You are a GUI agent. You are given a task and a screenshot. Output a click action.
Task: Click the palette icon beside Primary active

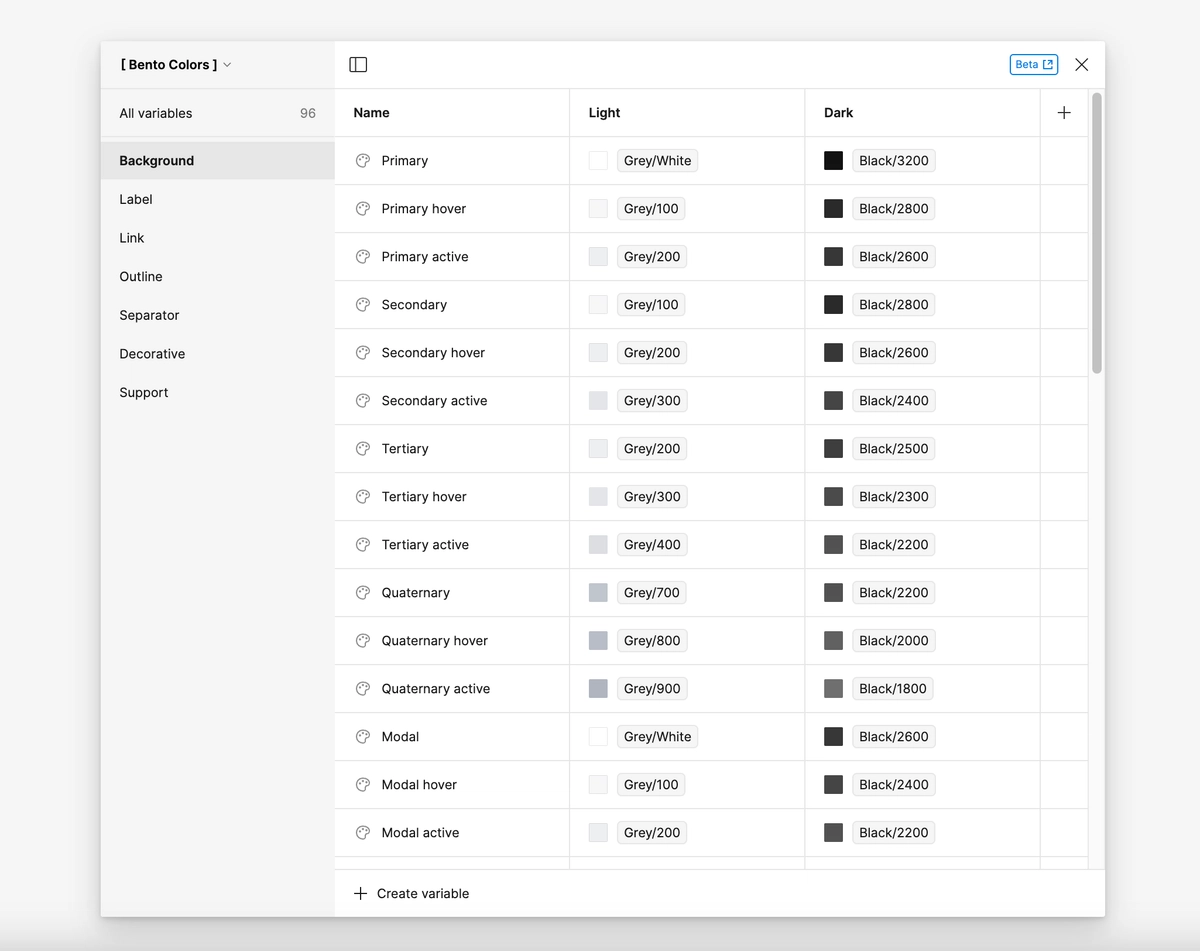(x=361, y=256)
